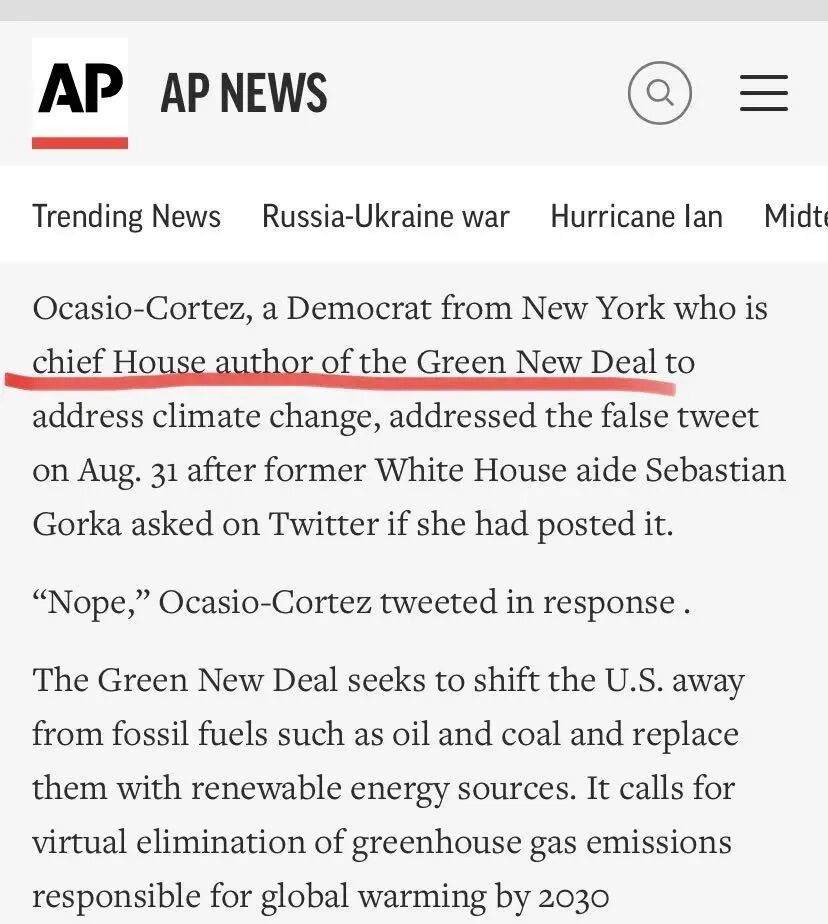Go to the Russia-Ukraine war section
Viewport: 828px width, 924px height.
[x=385, y=216]
